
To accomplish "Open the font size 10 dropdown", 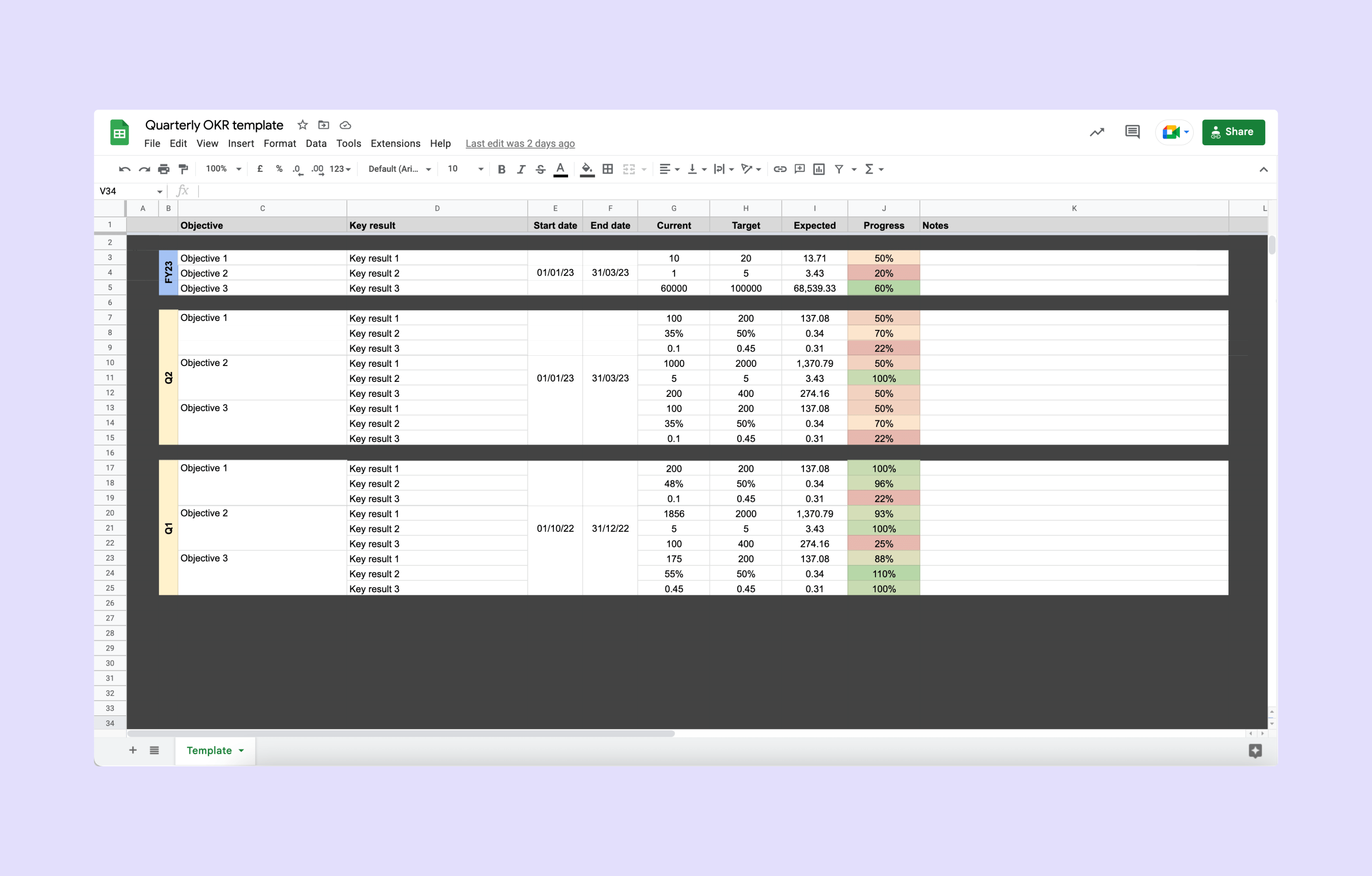I will pyautogui.click(x=466, y=168).
